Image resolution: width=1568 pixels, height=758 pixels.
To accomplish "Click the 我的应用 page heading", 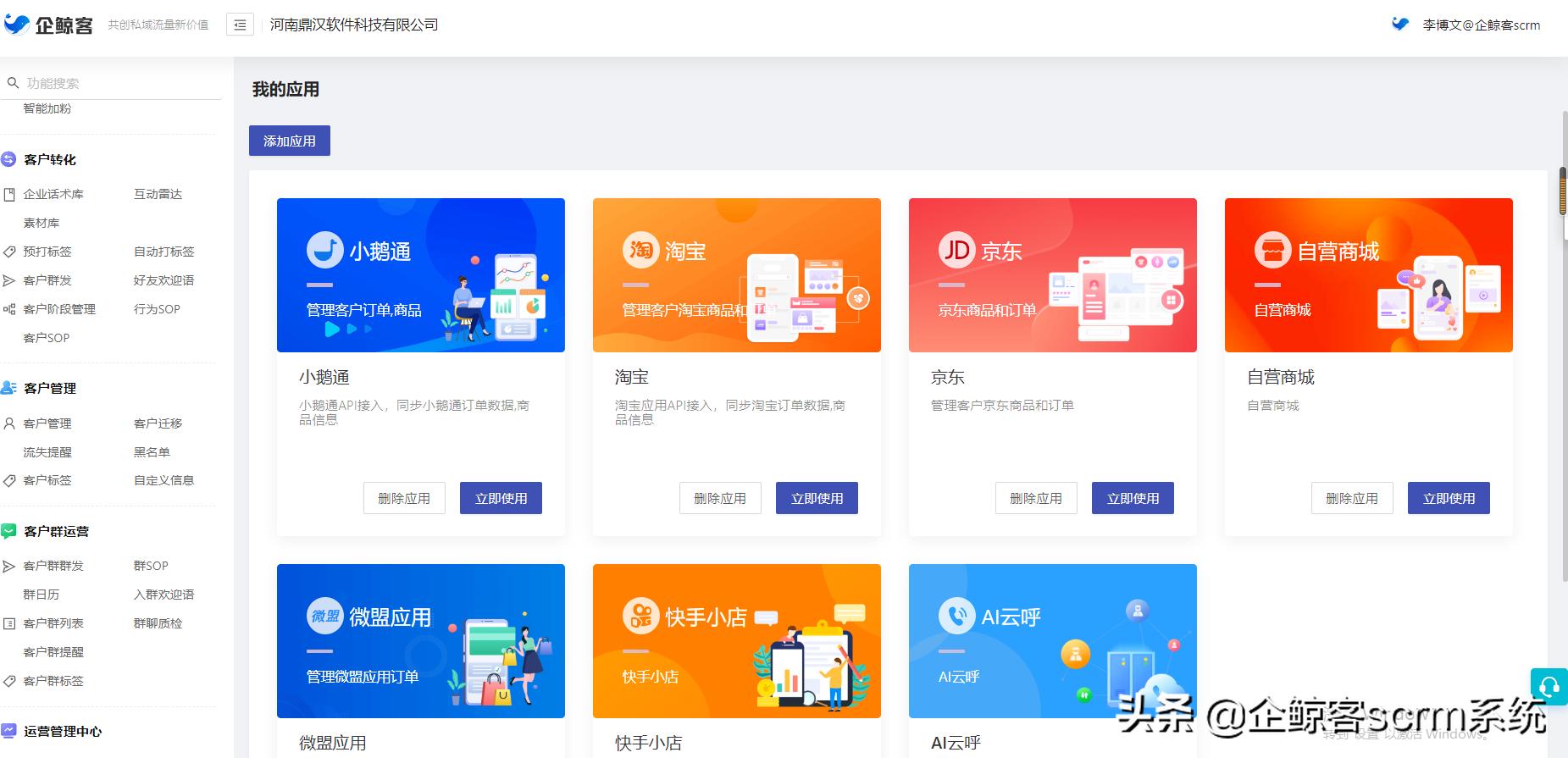I will [x=285, y=89].
